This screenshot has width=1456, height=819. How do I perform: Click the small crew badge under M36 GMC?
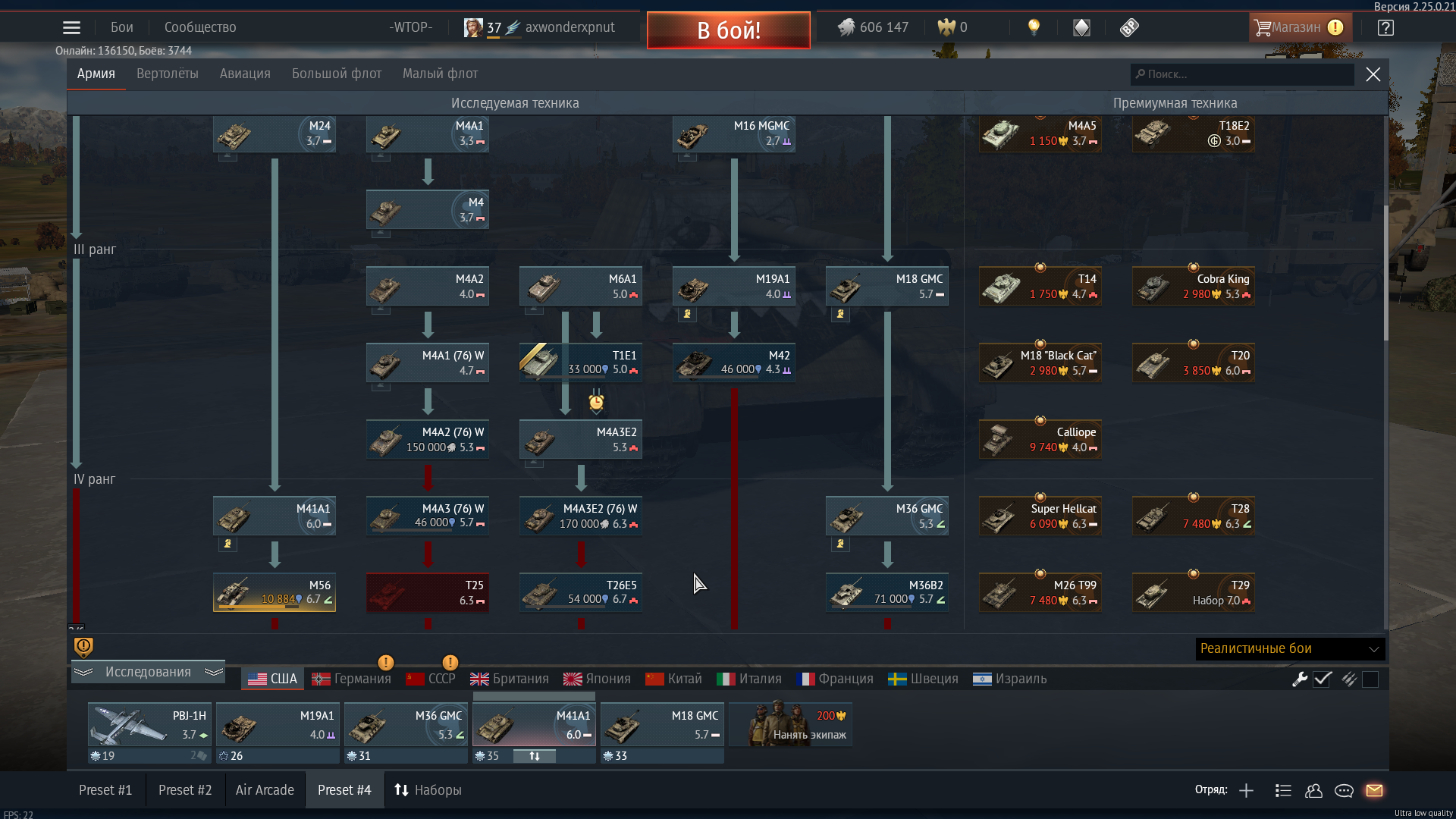840,544
